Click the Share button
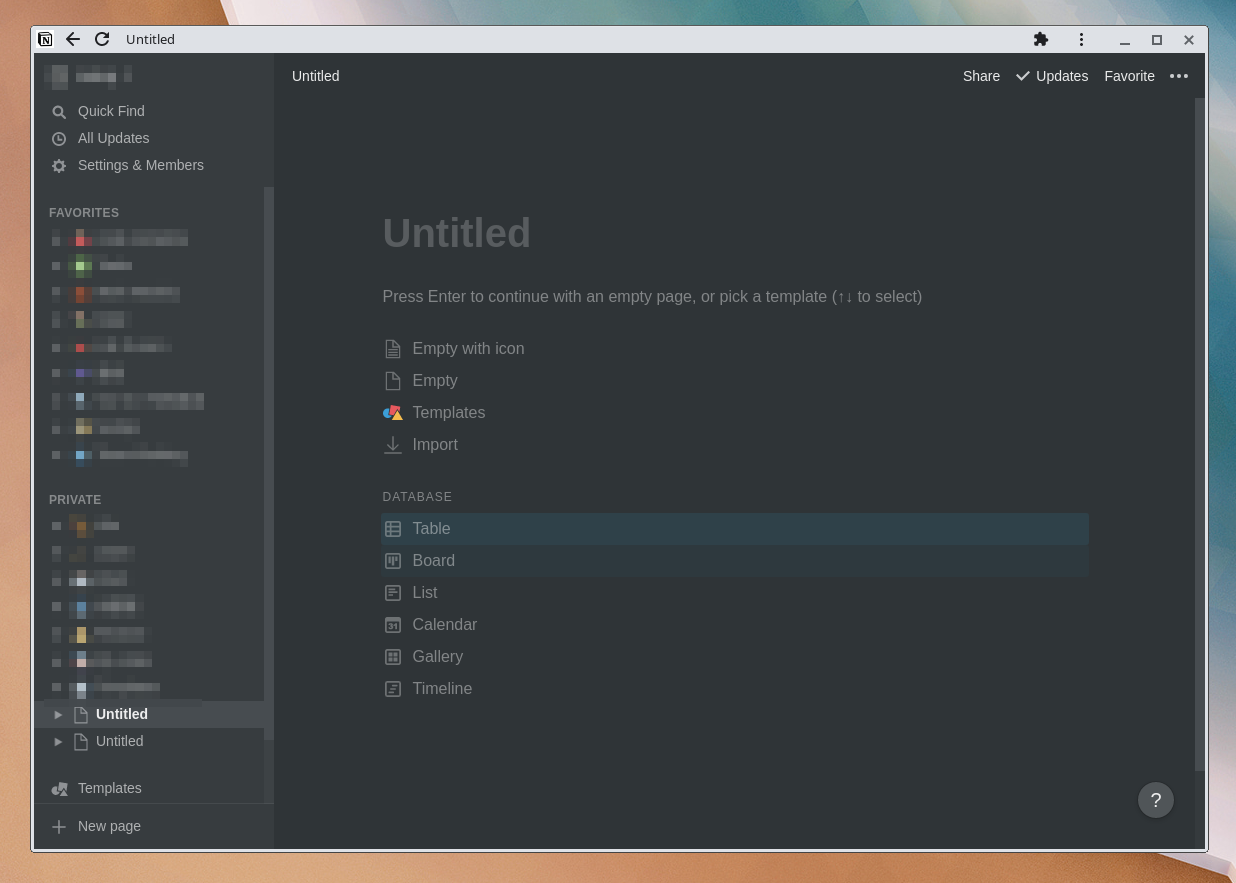1236x883 pixels. pyautogui.click(x=981, y=76)
